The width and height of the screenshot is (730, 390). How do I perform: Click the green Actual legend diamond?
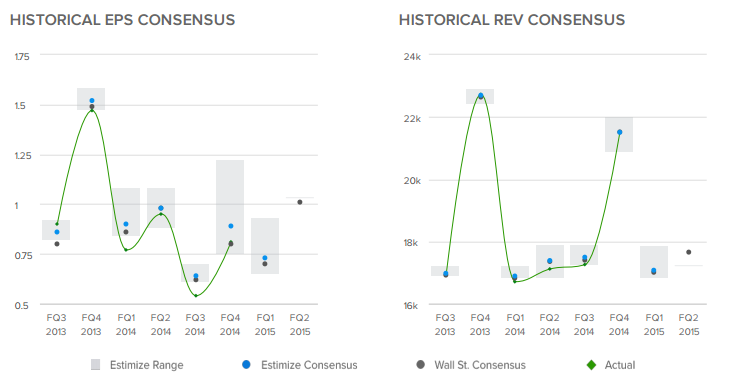click(591, 365)
